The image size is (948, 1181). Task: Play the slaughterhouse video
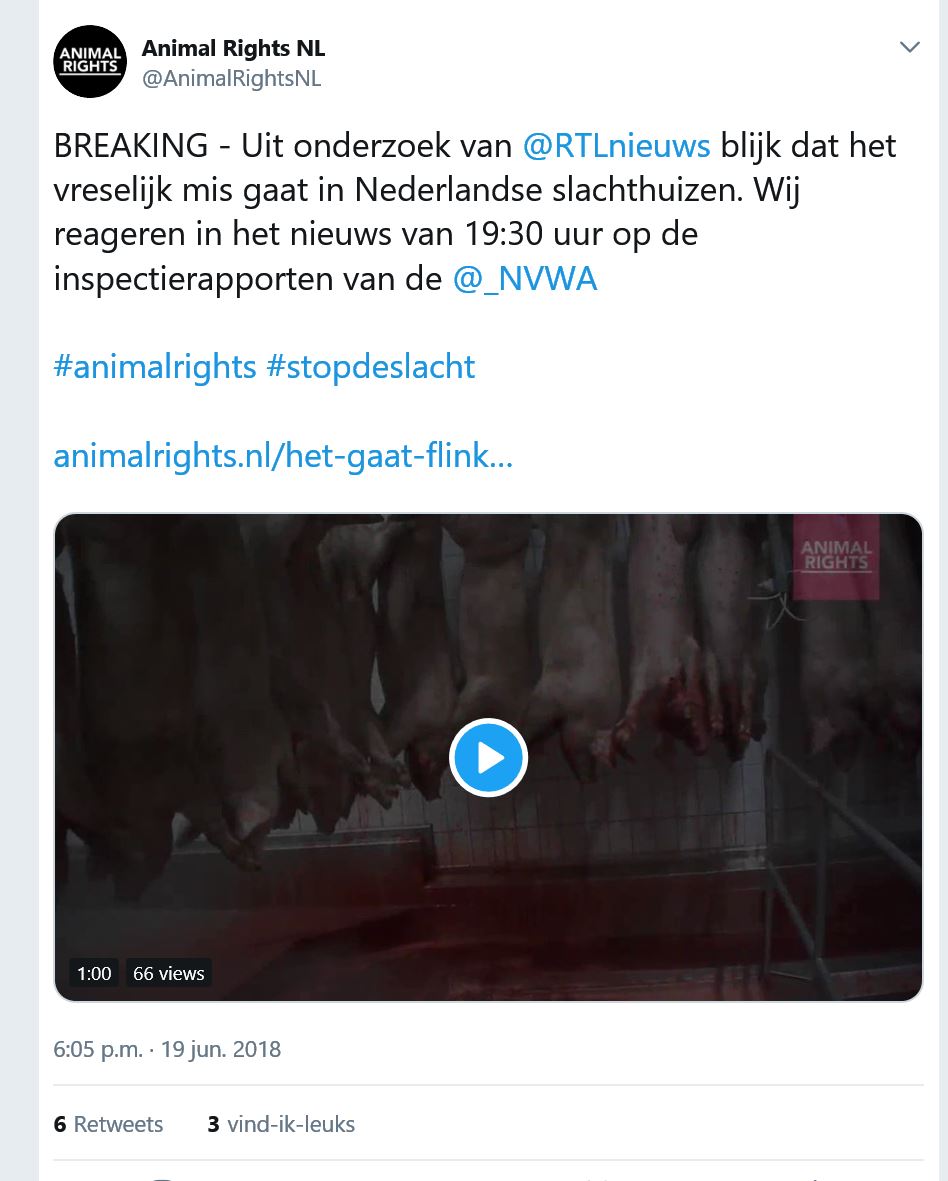point(488,758)
